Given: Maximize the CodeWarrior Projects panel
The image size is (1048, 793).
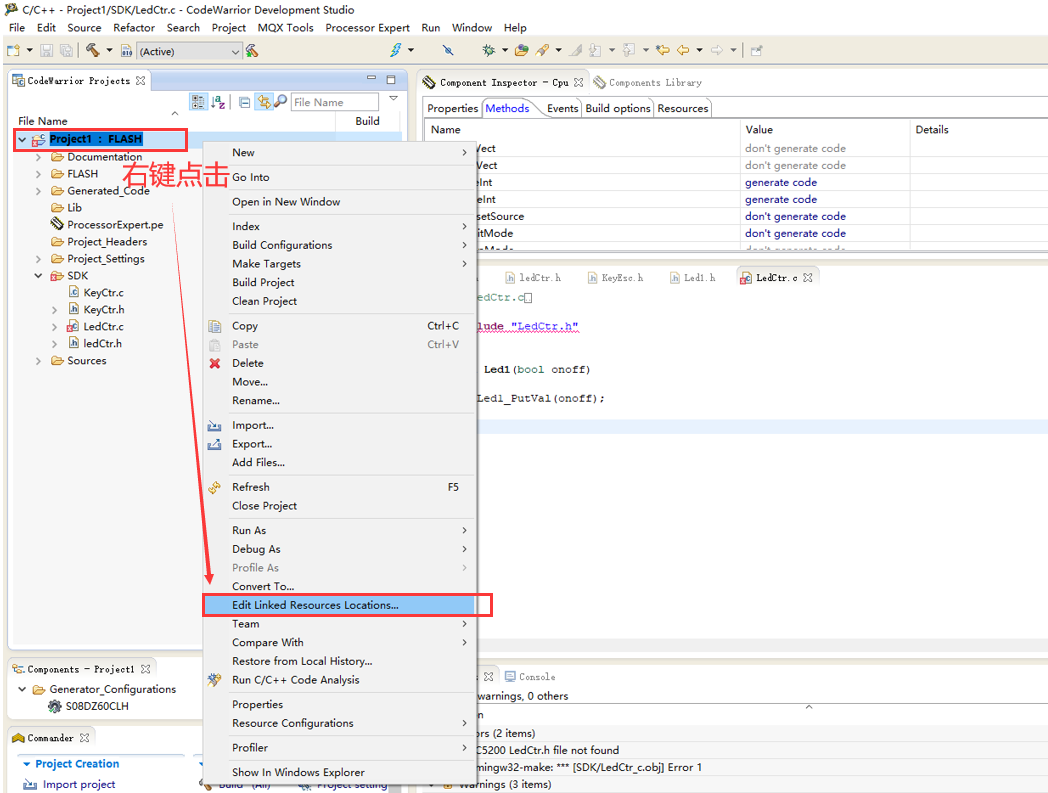Looking at the screenshot, I should click(x=391, y=80).
